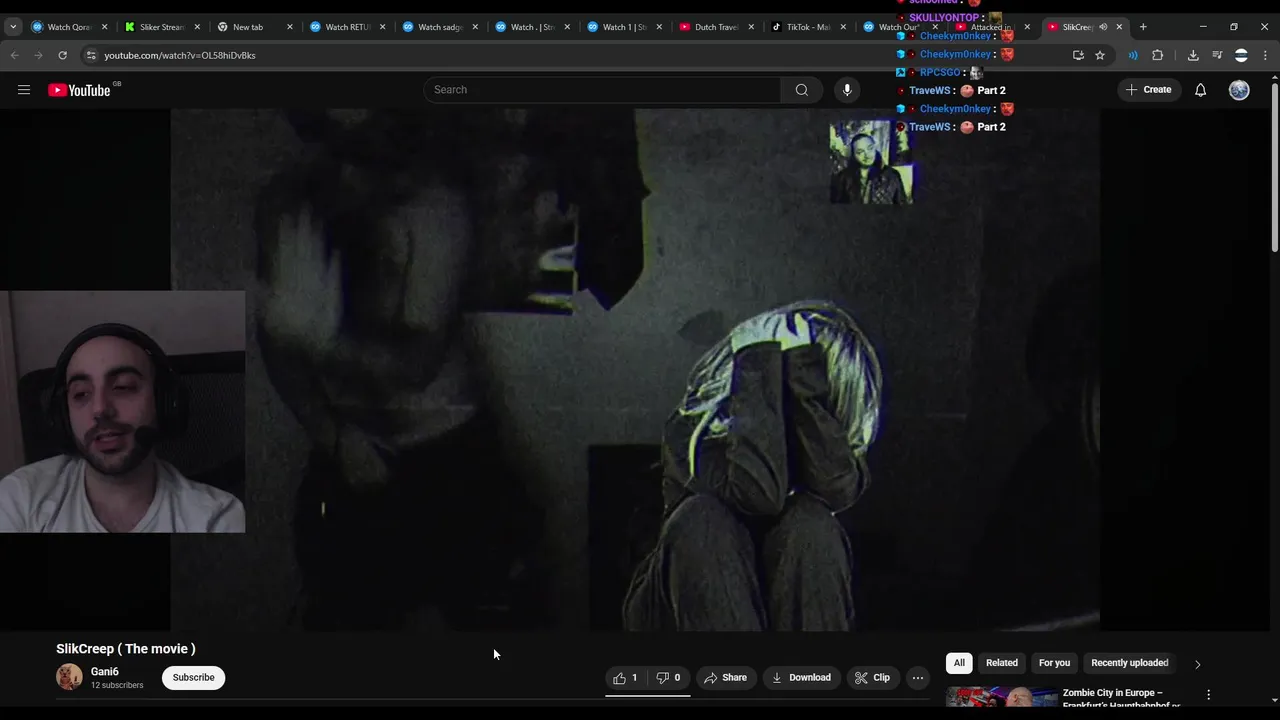The height and width of the screenshot is (720, 1280).
Task: Show next filter chips arrow
Action: coord(1197,664)
